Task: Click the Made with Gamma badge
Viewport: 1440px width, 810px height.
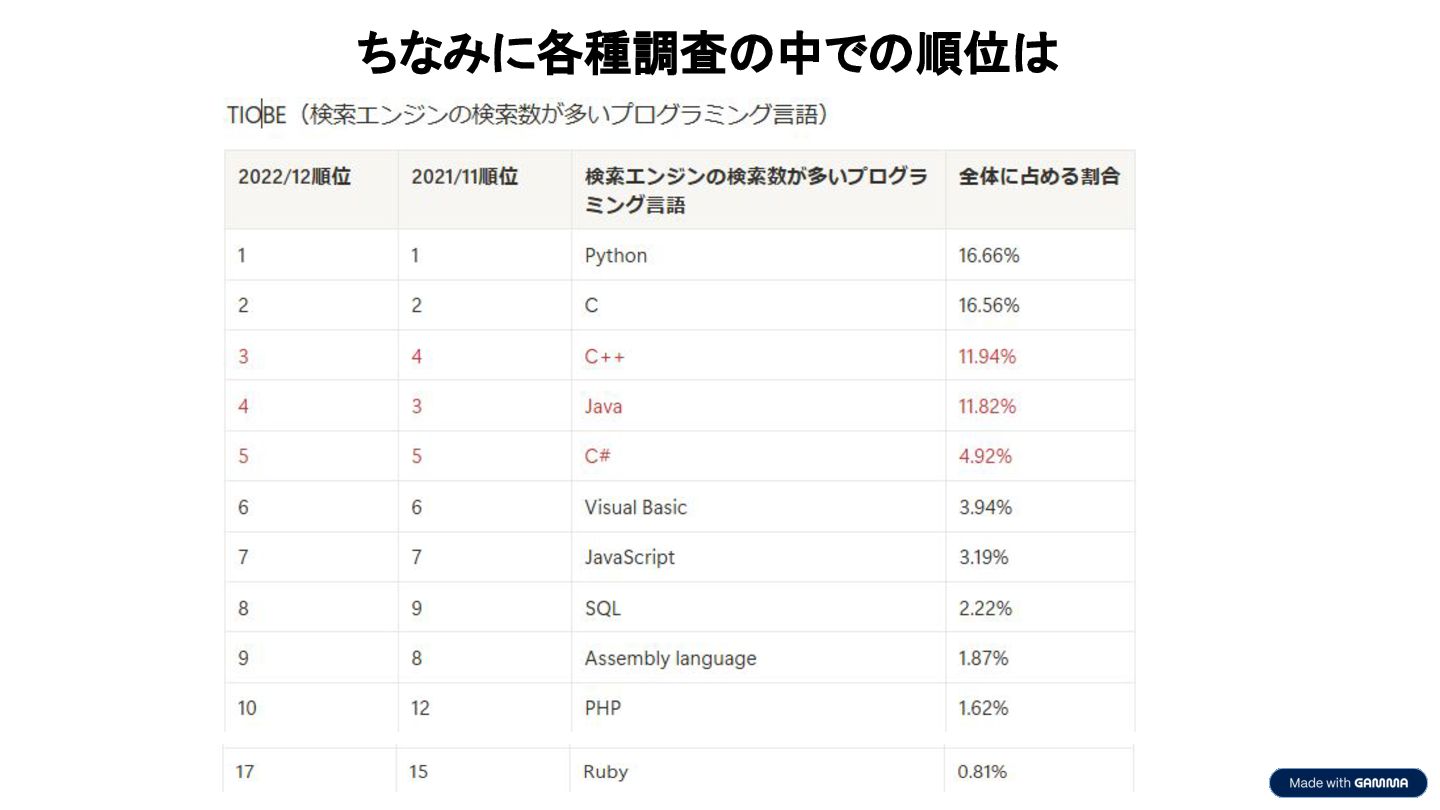Action: (x=1348, y=783)
